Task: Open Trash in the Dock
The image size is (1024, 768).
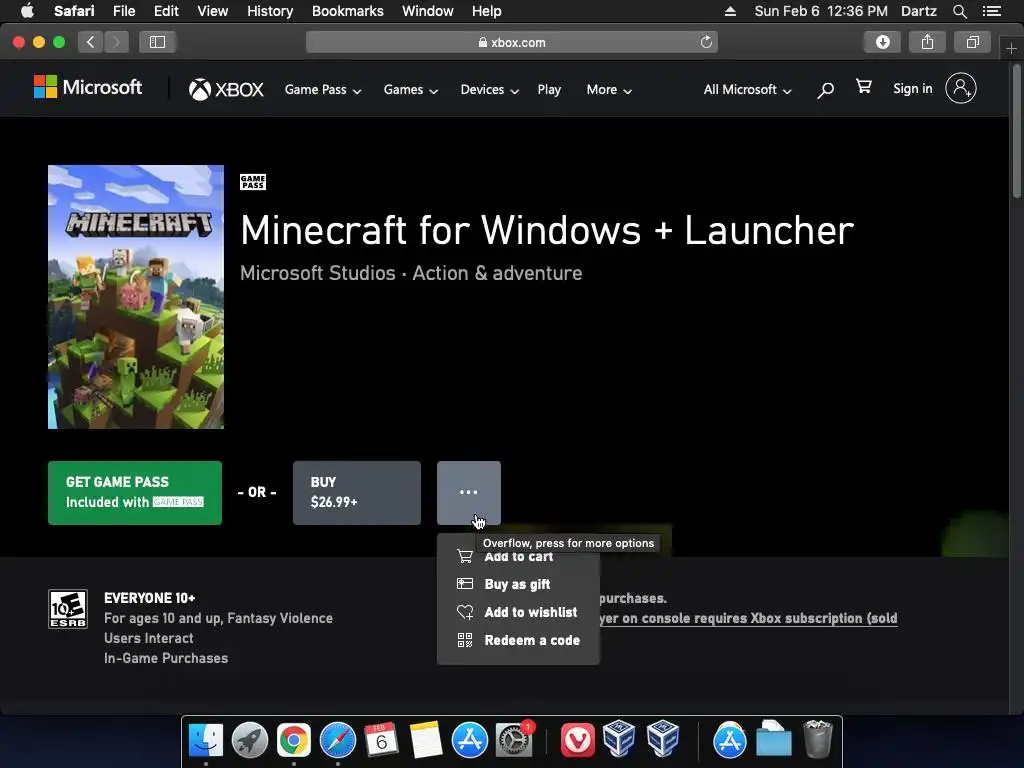Action: point(818,739)
